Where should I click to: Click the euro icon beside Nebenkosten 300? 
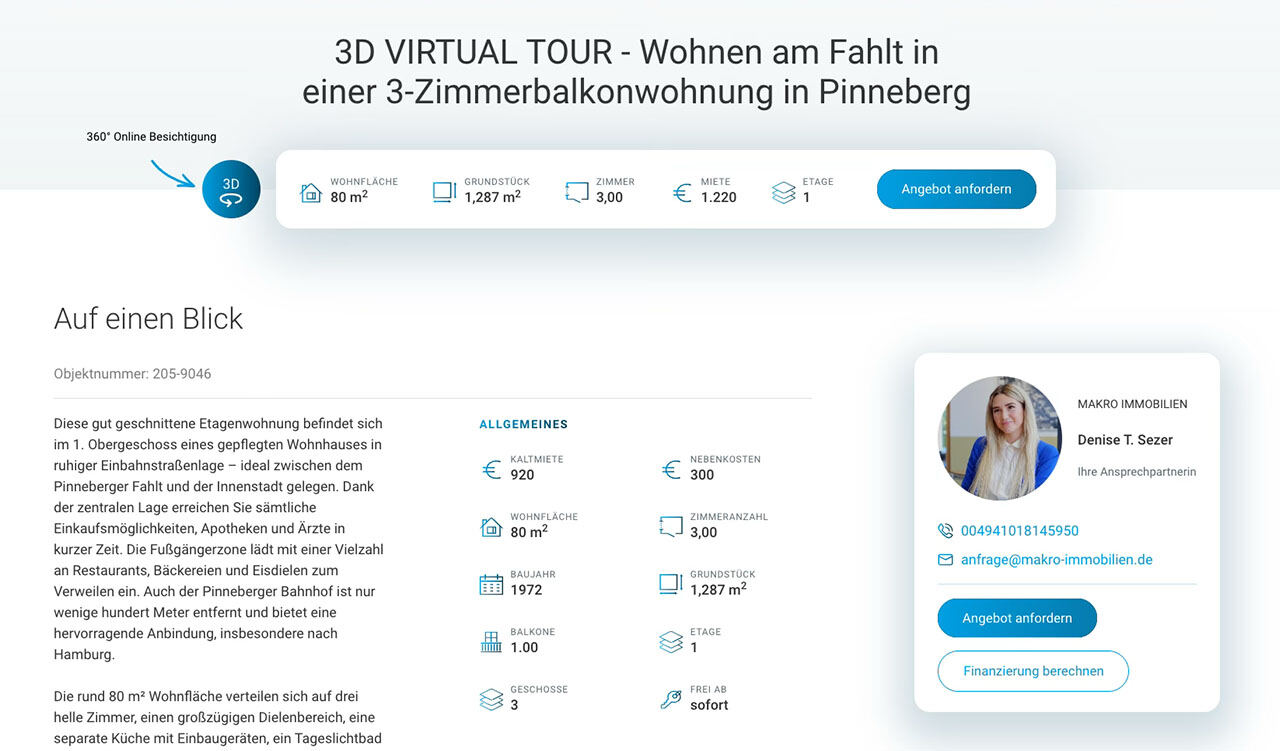coord(671,469)
